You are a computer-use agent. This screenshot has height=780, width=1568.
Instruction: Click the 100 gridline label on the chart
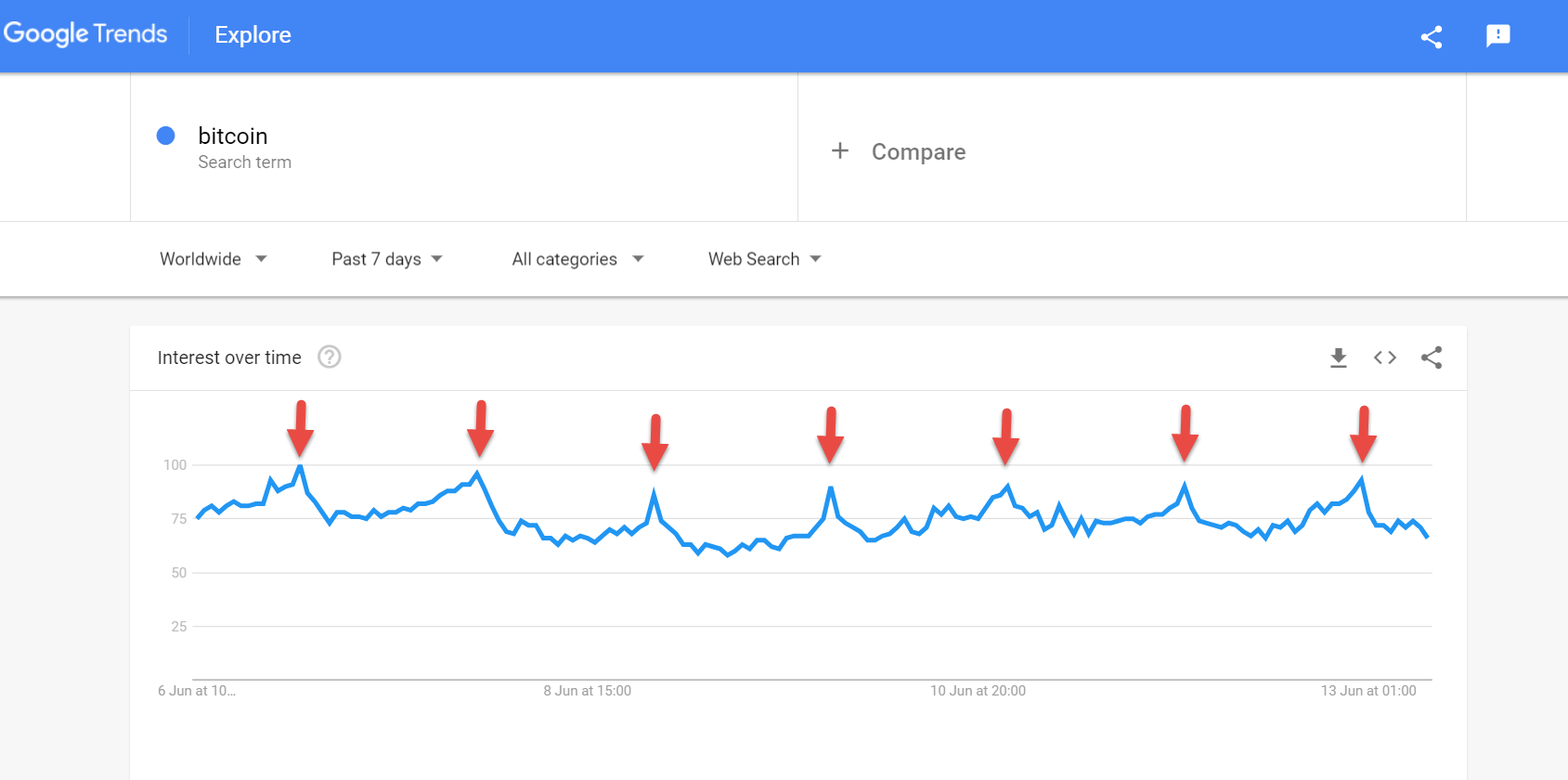(x=176, y=465)
